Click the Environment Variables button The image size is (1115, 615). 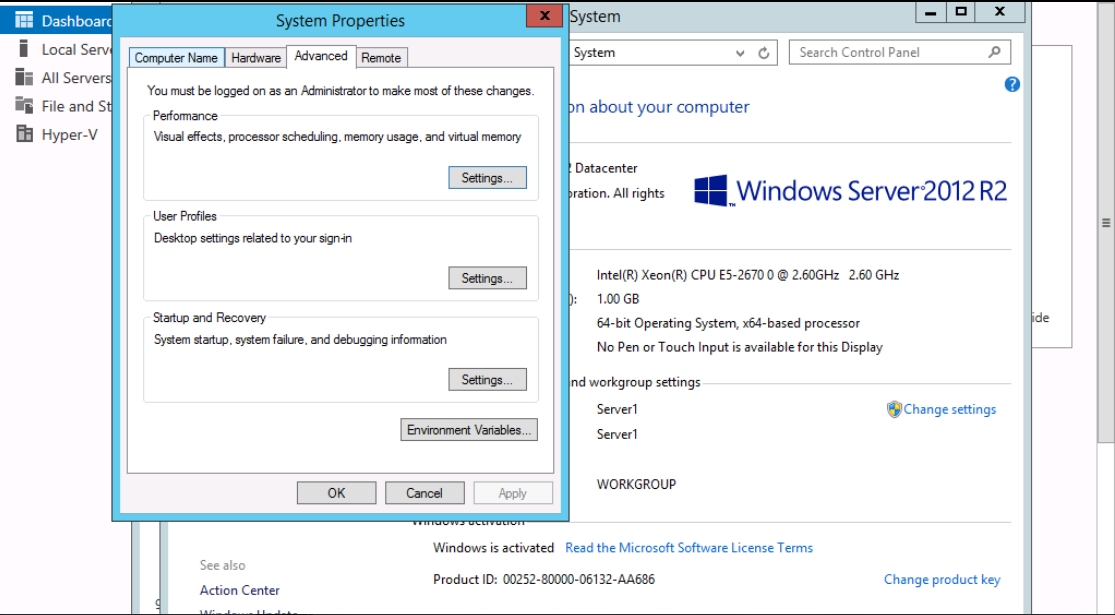(x=469, y=430)
